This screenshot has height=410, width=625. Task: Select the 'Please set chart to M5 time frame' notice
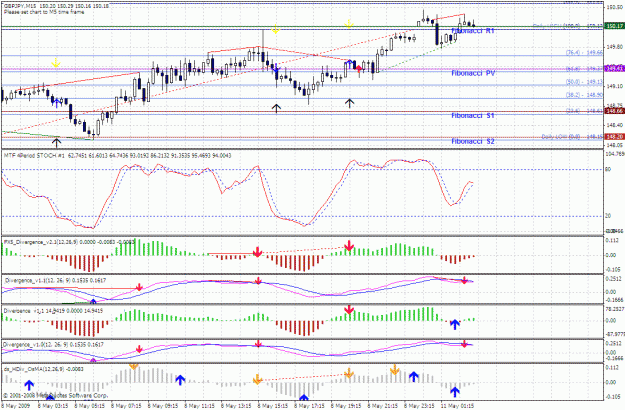point(44,12)
